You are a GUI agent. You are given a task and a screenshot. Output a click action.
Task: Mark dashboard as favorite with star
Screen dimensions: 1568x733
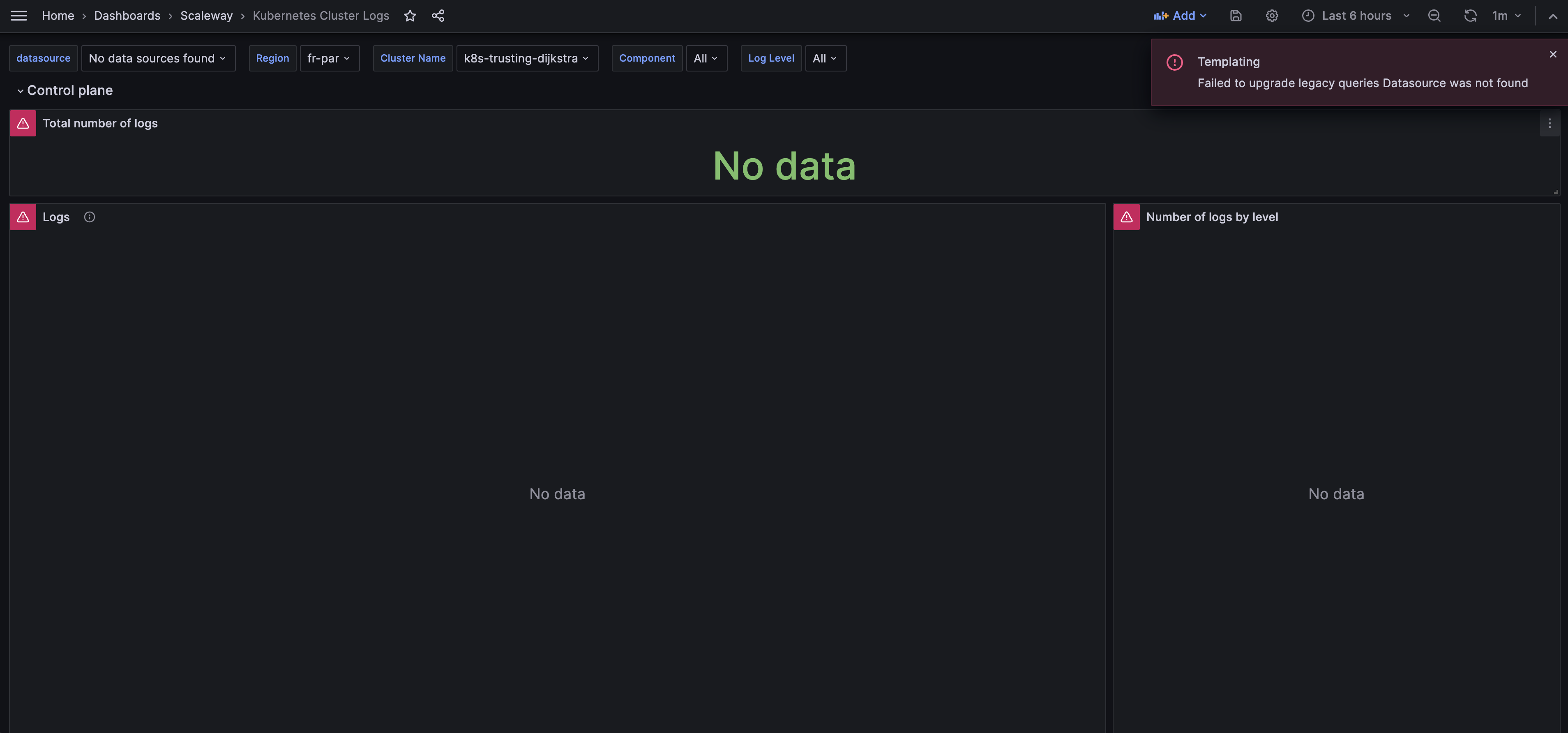click(410, 16)
